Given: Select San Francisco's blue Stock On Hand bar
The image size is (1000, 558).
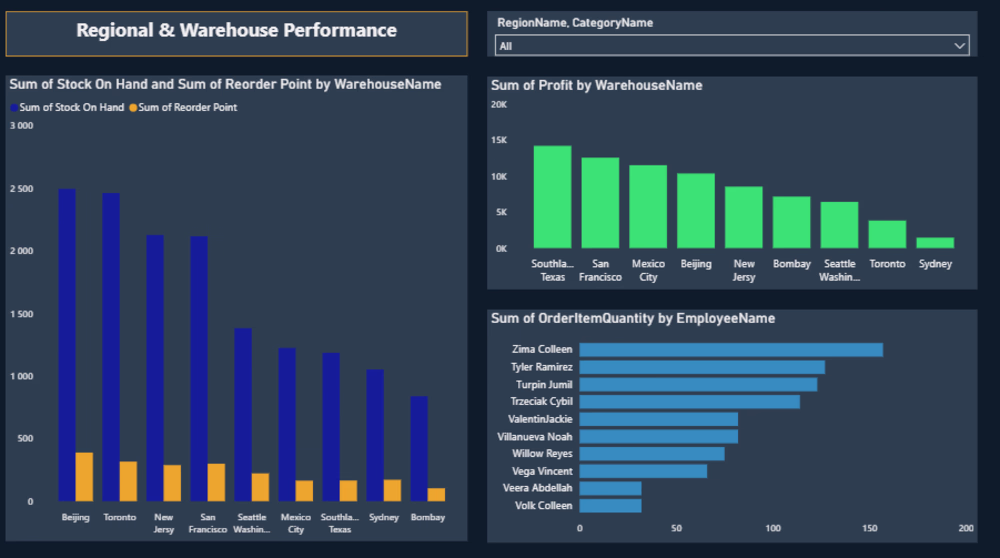Looking at the screenshot, I should (x=199, y=369).
